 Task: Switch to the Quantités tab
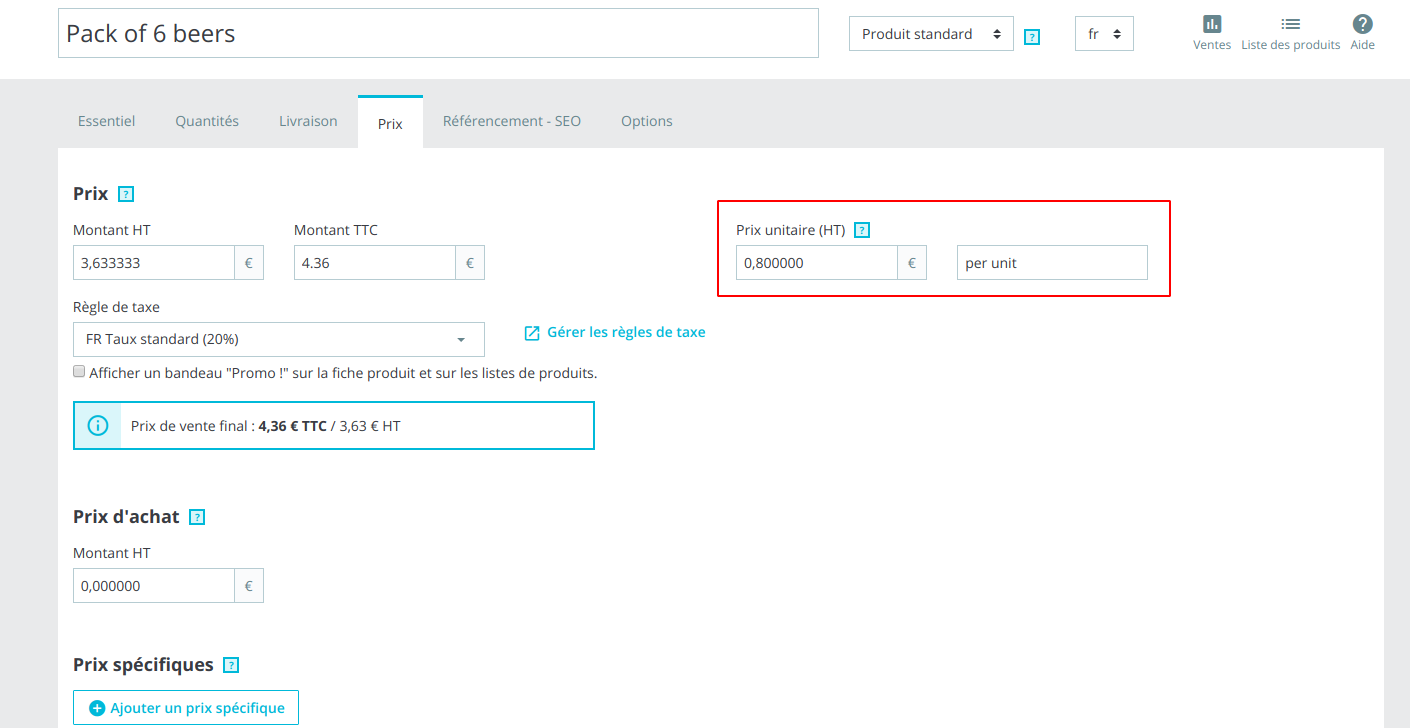pos(207,121)
